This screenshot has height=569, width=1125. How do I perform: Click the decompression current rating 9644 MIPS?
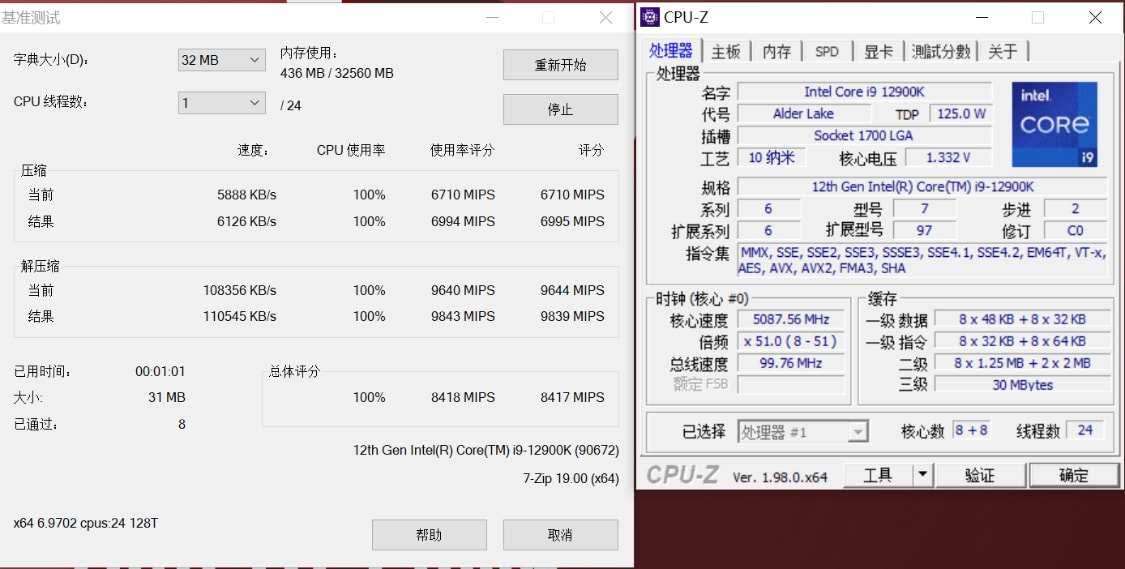572,290
